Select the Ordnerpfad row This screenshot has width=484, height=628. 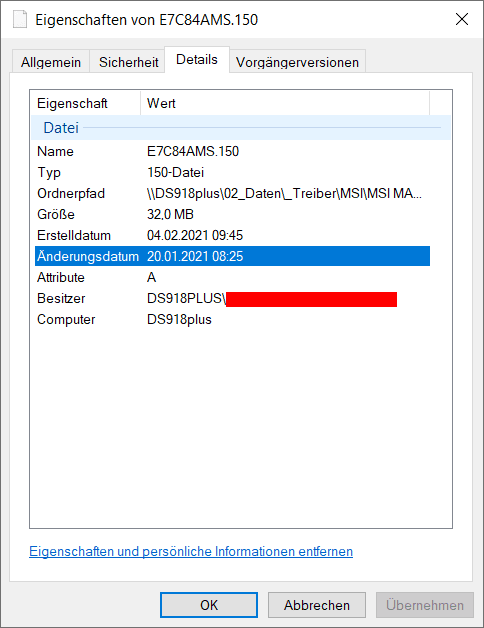tap(232, 193)
